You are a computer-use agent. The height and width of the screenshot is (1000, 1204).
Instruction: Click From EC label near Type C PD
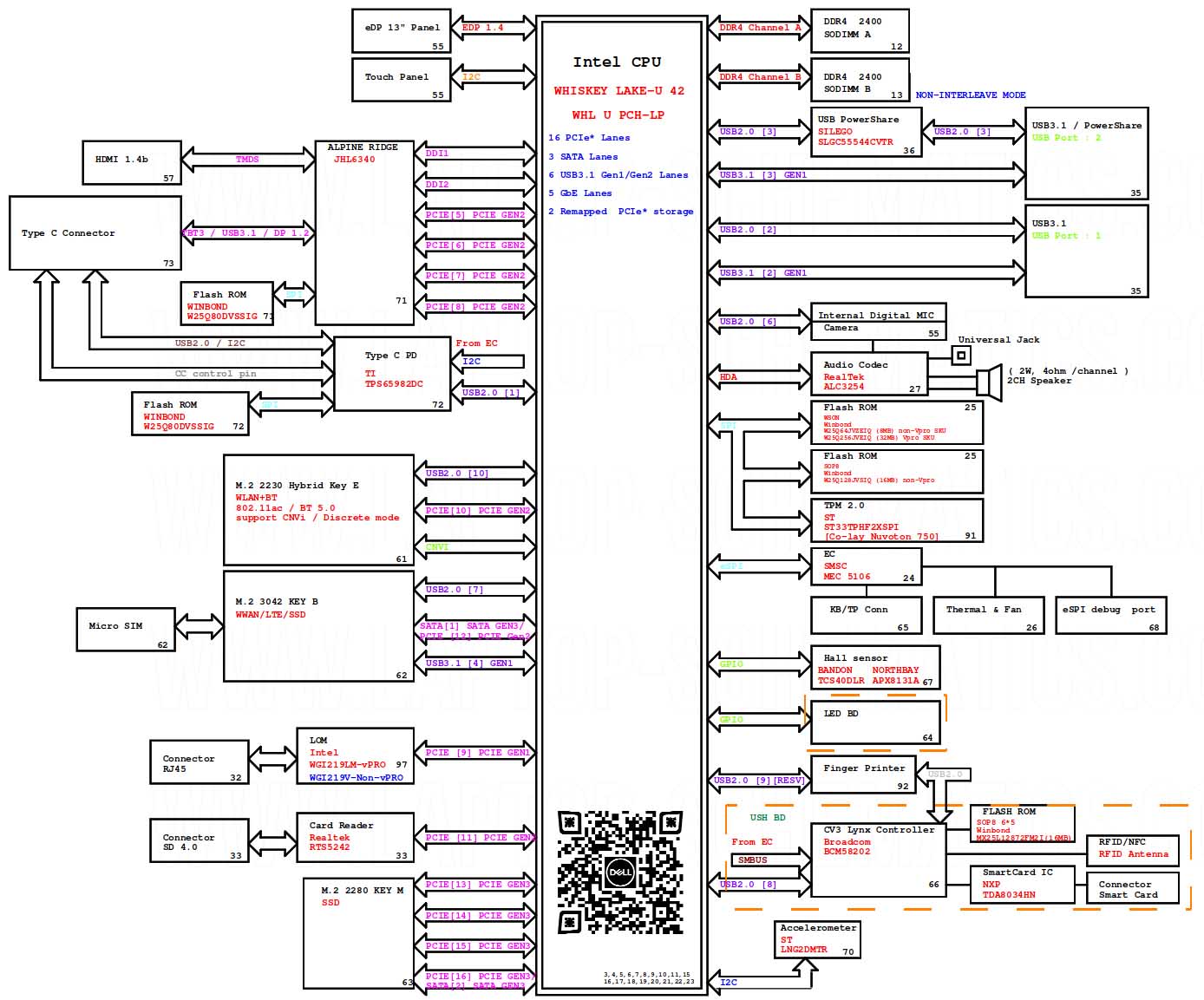[x=477, y=343]
